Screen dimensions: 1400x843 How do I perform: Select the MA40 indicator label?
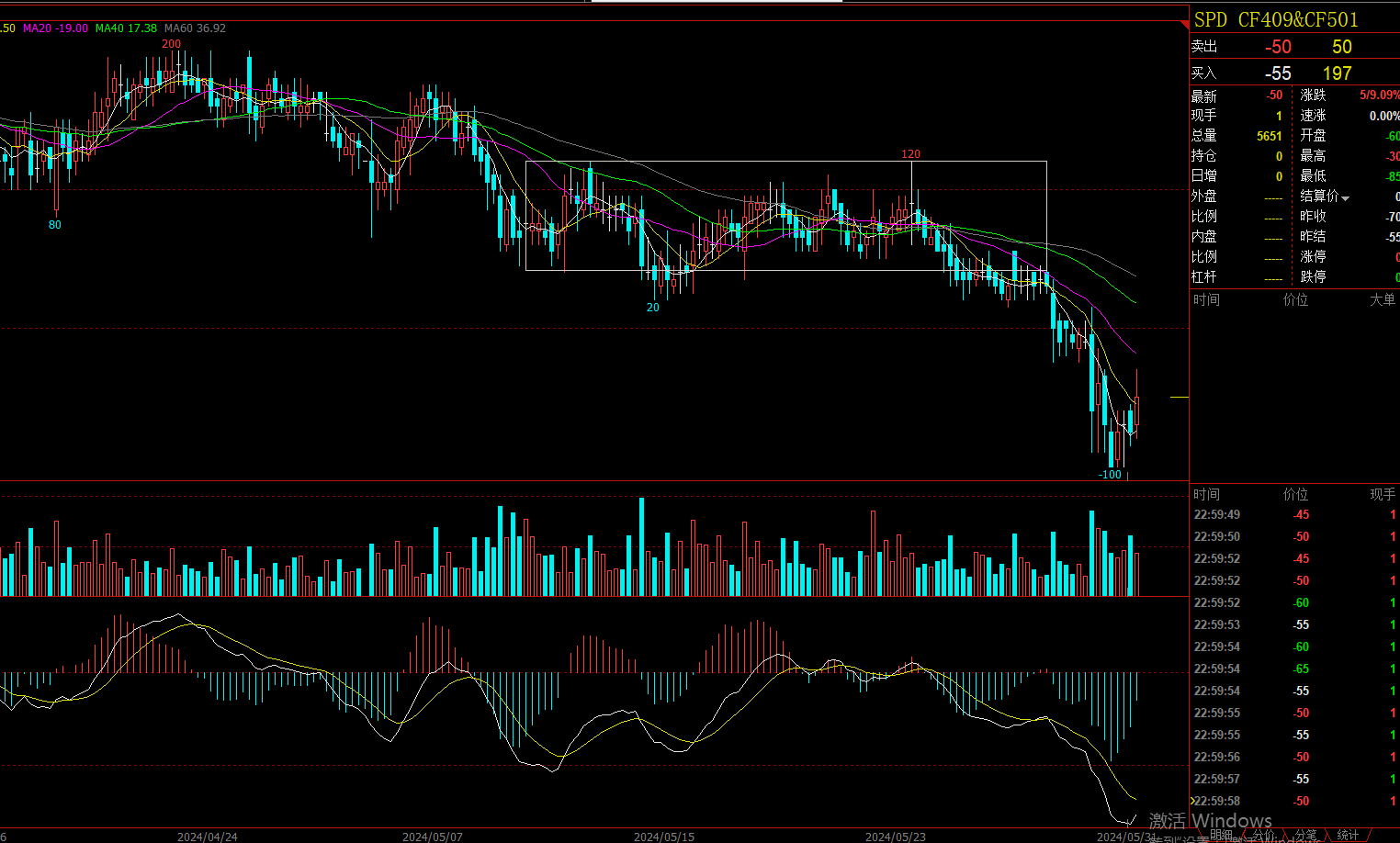tap(126, 28)
